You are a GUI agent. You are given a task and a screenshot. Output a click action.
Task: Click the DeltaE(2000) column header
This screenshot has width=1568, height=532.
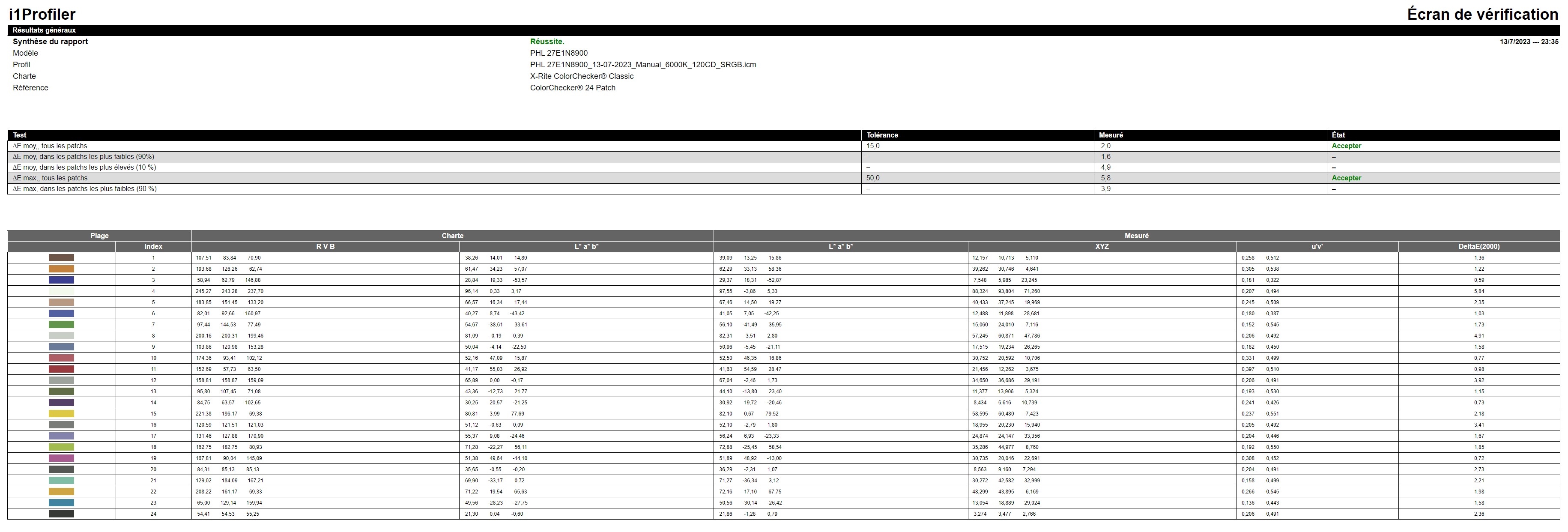1478,247
